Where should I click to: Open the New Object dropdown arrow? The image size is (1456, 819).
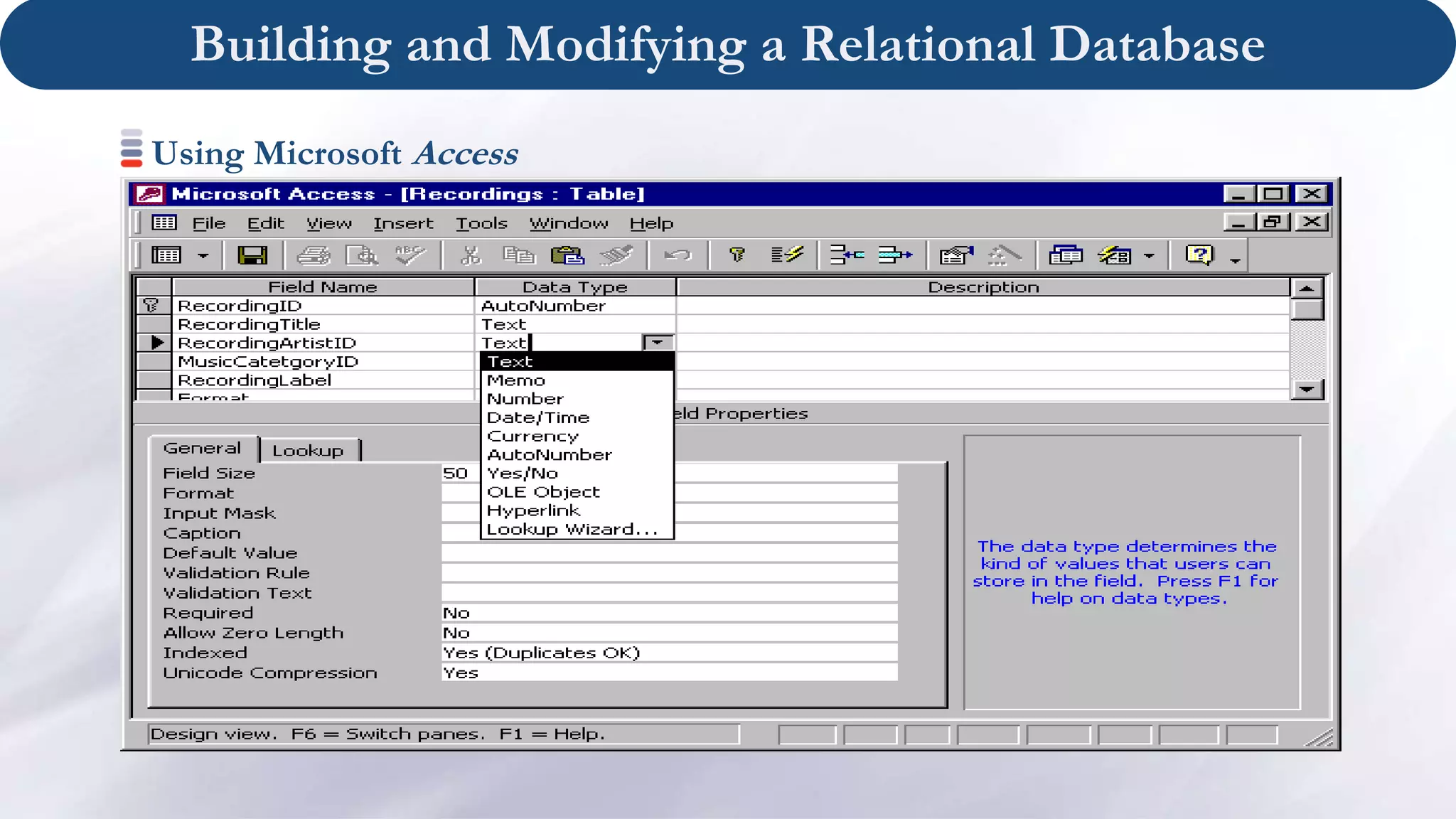[x=1150, y=256]
